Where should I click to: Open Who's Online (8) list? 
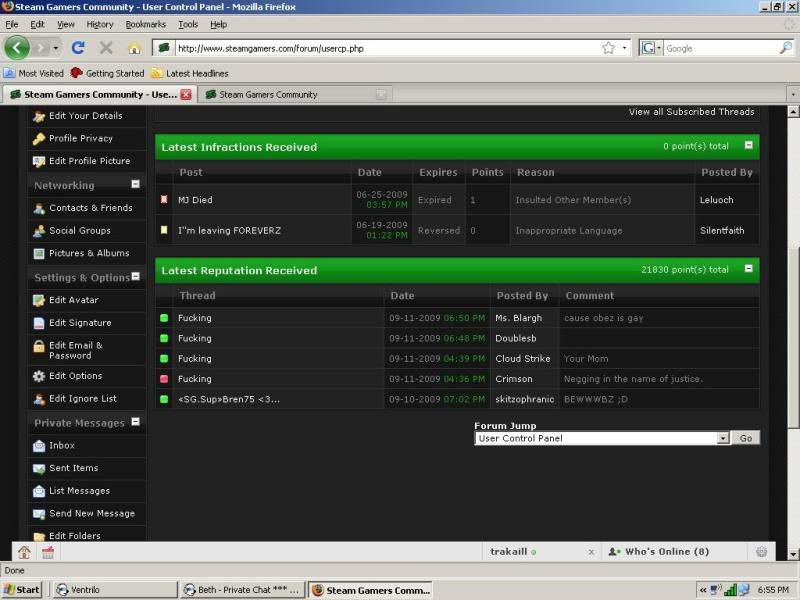(659, 552)
